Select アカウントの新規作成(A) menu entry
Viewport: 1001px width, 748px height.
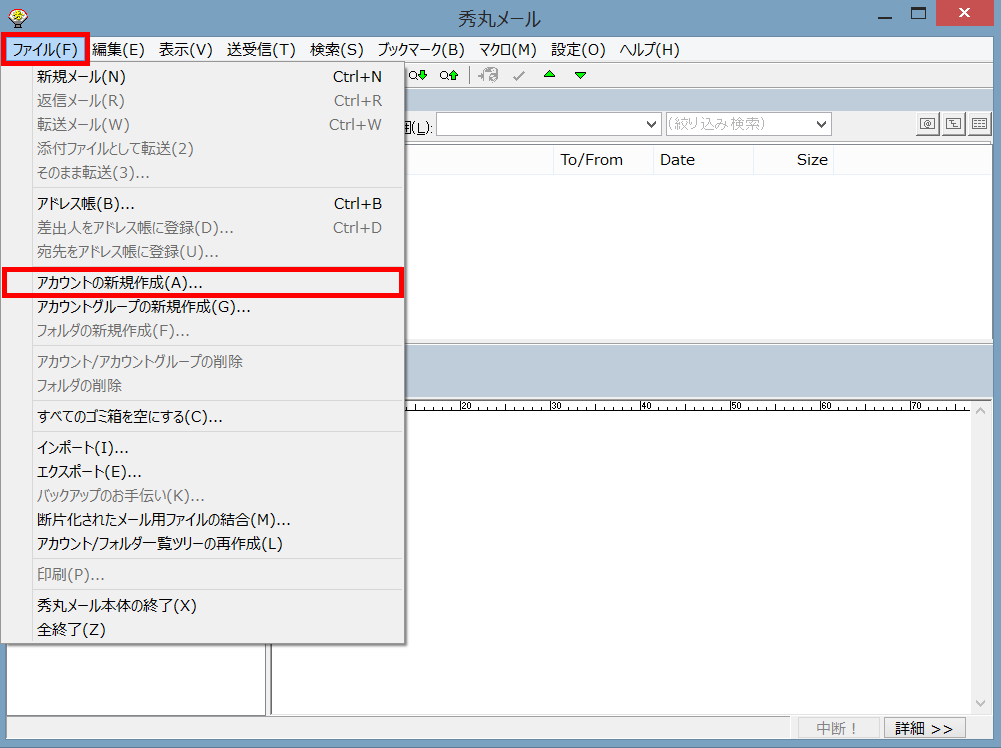point(203,283)
